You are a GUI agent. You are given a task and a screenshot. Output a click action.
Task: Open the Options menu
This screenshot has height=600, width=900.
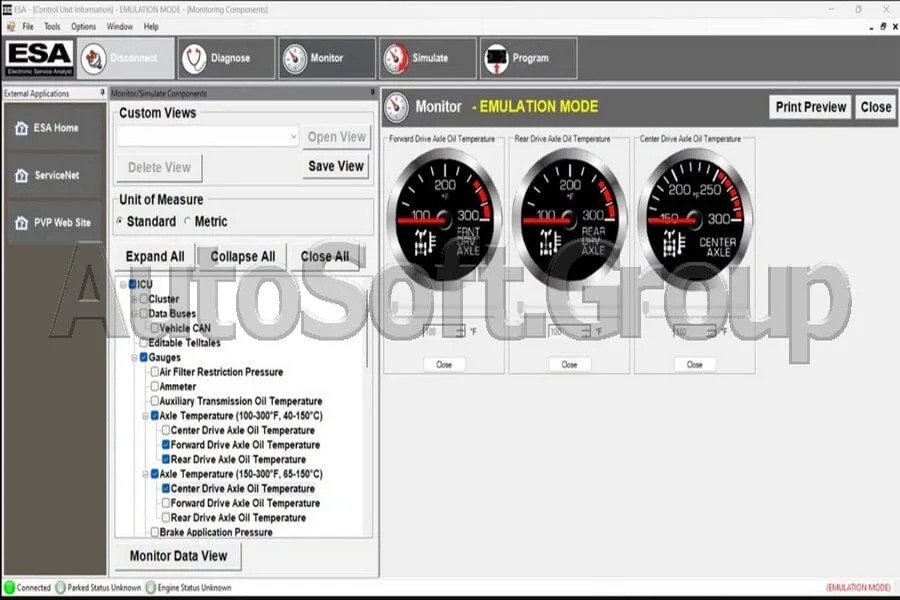tap(83, 26)
